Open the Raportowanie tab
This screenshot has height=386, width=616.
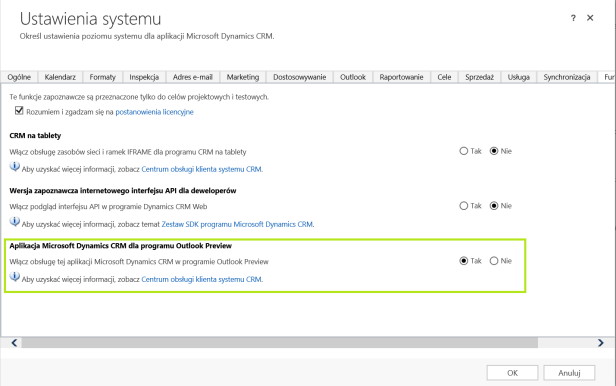point(402,77)
